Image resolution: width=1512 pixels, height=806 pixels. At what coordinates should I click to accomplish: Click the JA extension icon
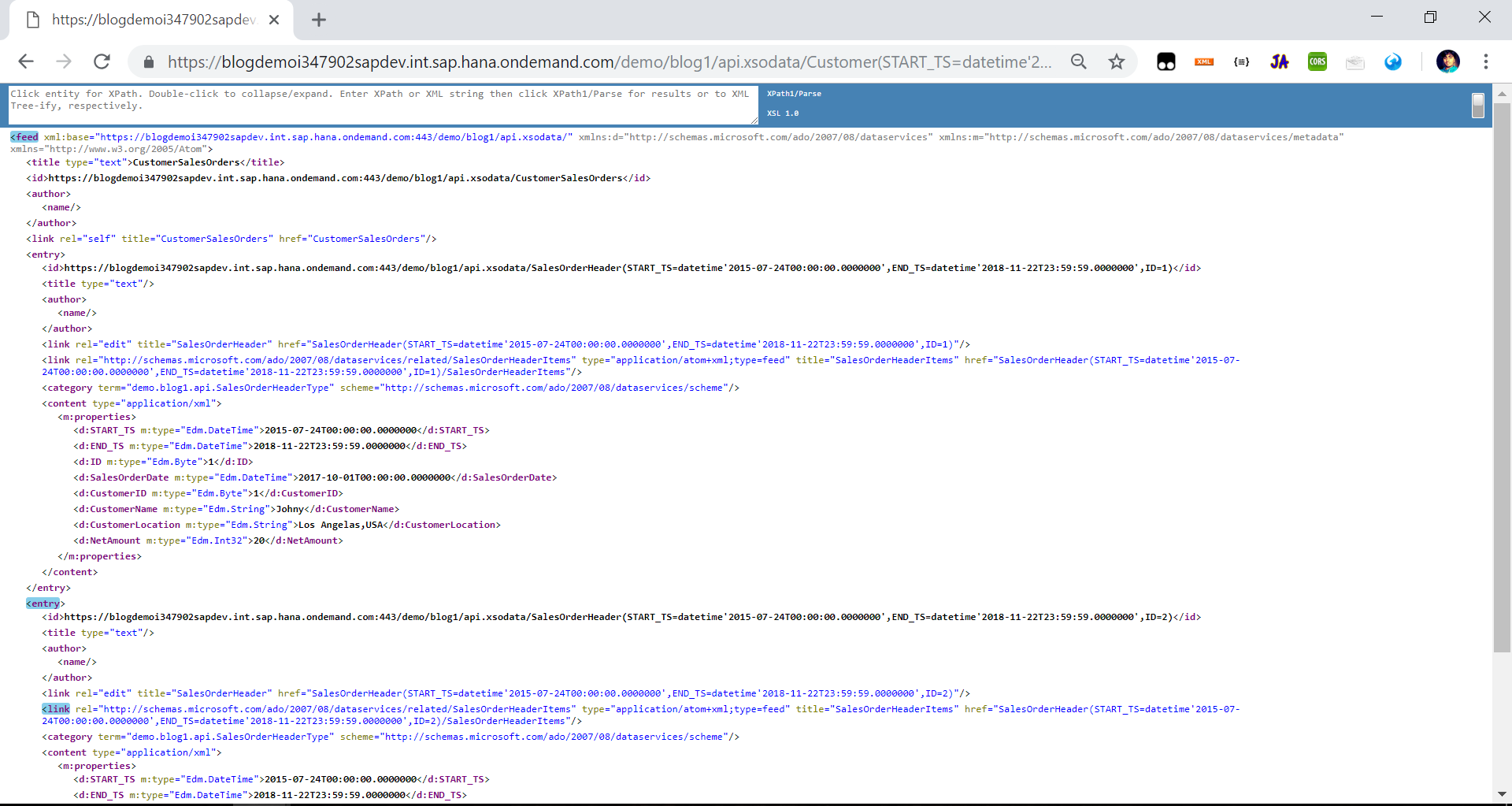tap(1279, 61)
